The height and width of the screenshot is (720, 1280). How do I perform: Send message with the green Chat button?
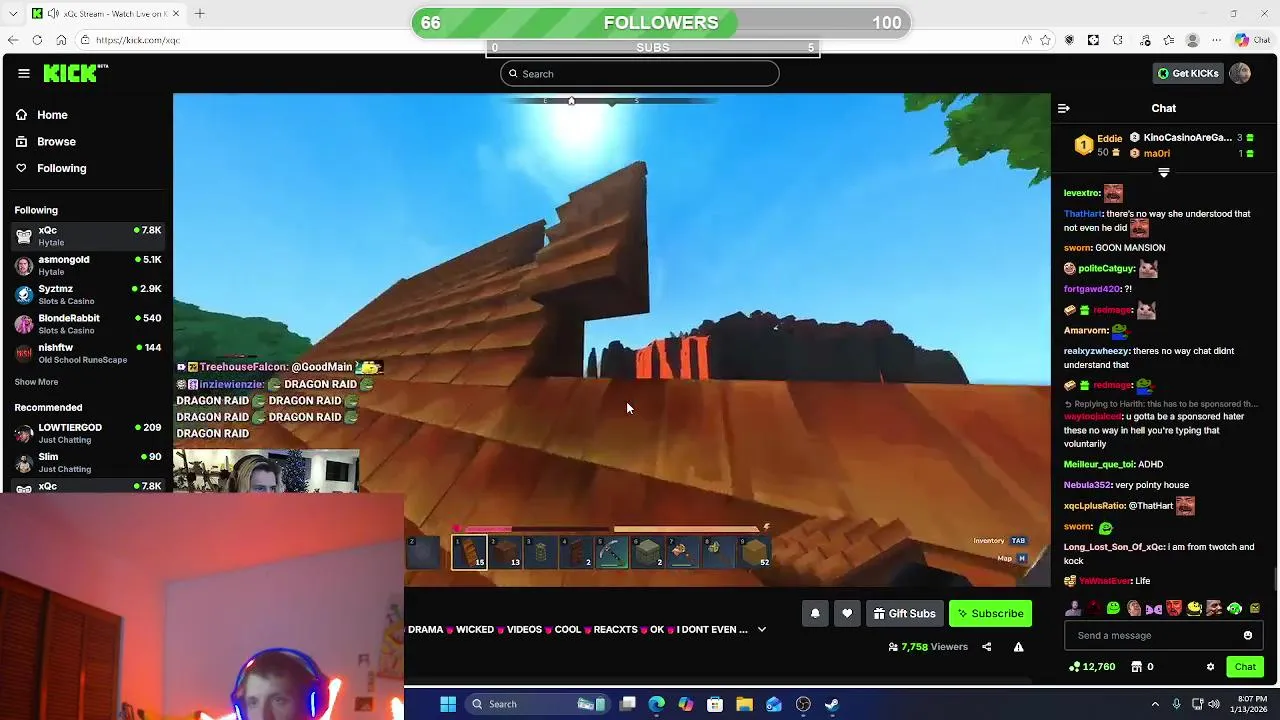1245,667
